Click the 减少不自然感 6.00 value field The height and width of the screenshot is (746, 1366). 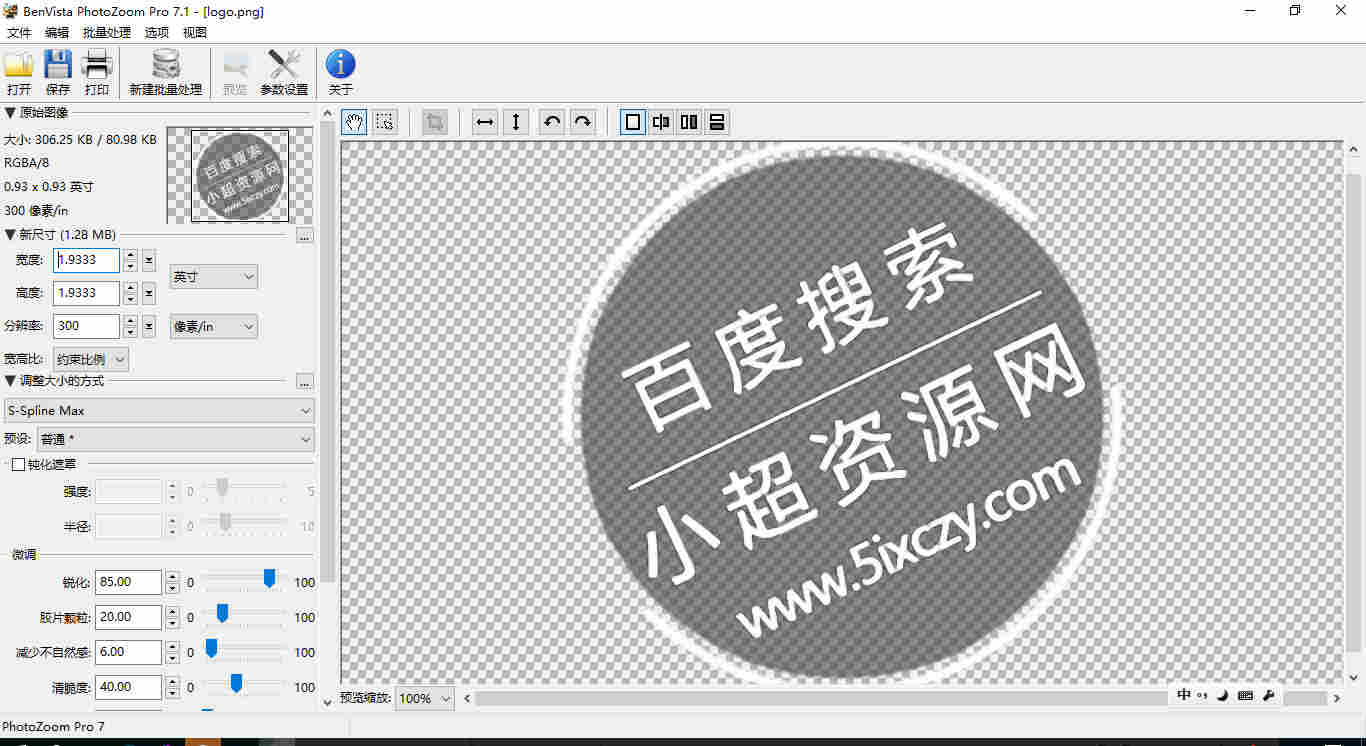pyautogui.click(x=129, y=652)
